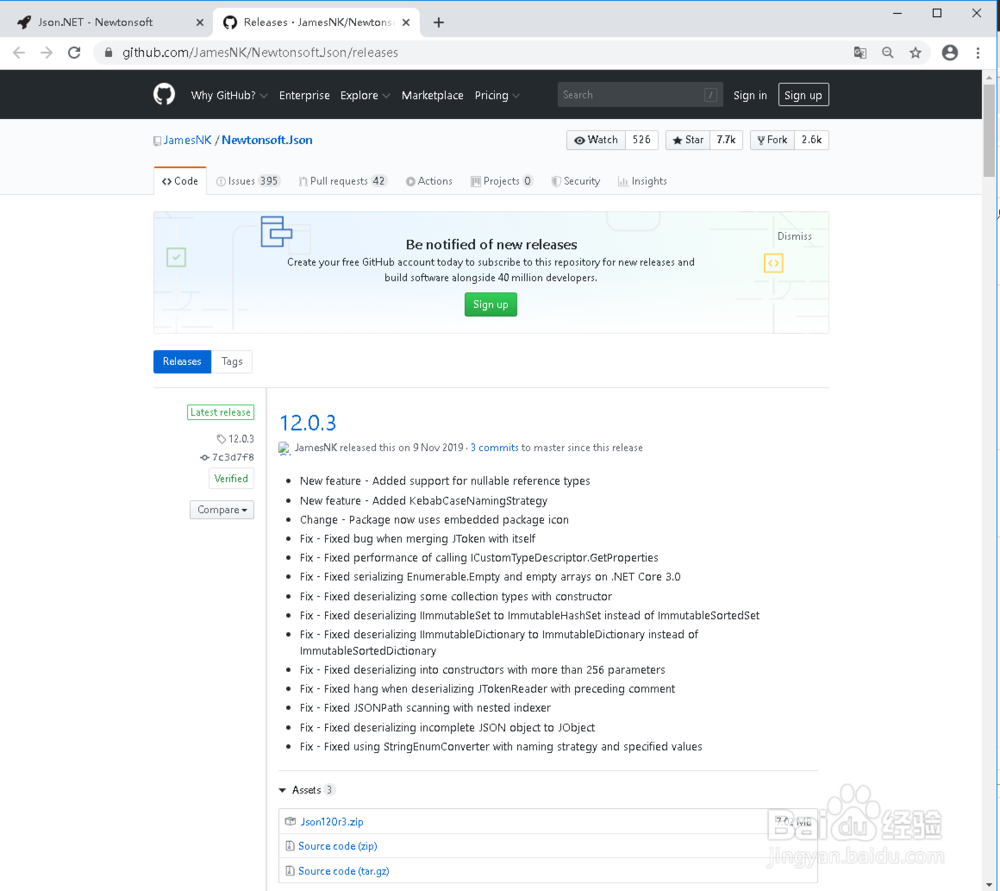Viewport: 1000px width, 891px height.
Task: Click the padlock site info icon
Action: (108, 53)
